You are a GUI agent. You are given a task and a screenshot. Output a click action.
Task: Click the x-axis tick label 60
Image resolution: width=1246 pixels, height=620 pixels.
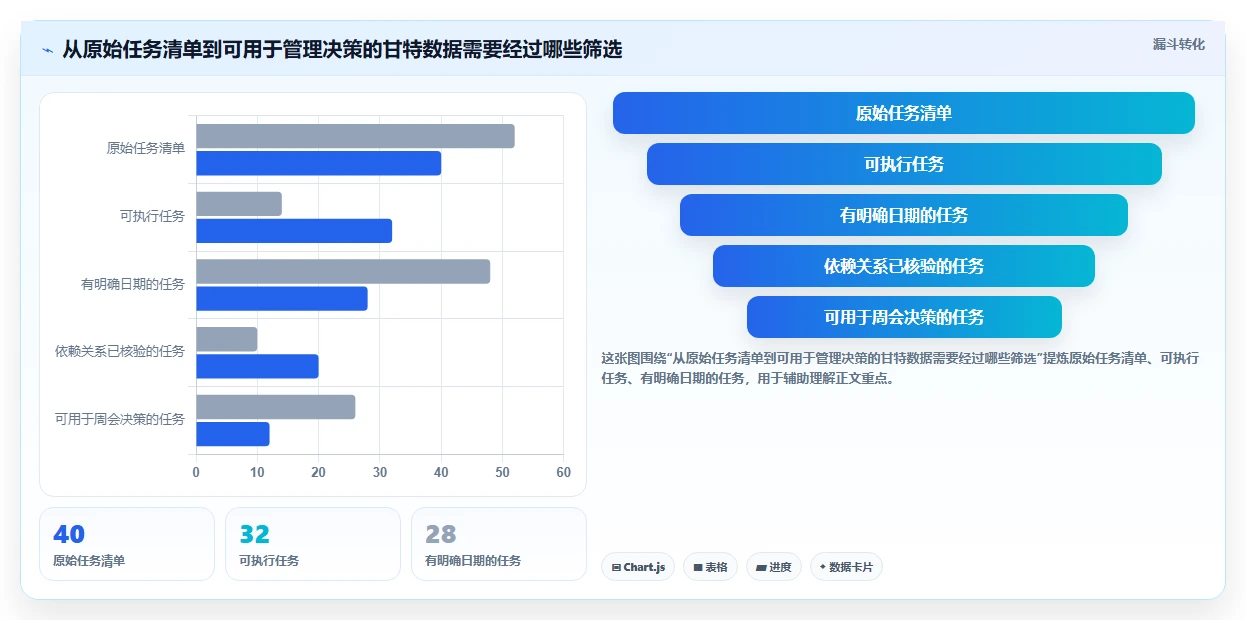point(564,473)
